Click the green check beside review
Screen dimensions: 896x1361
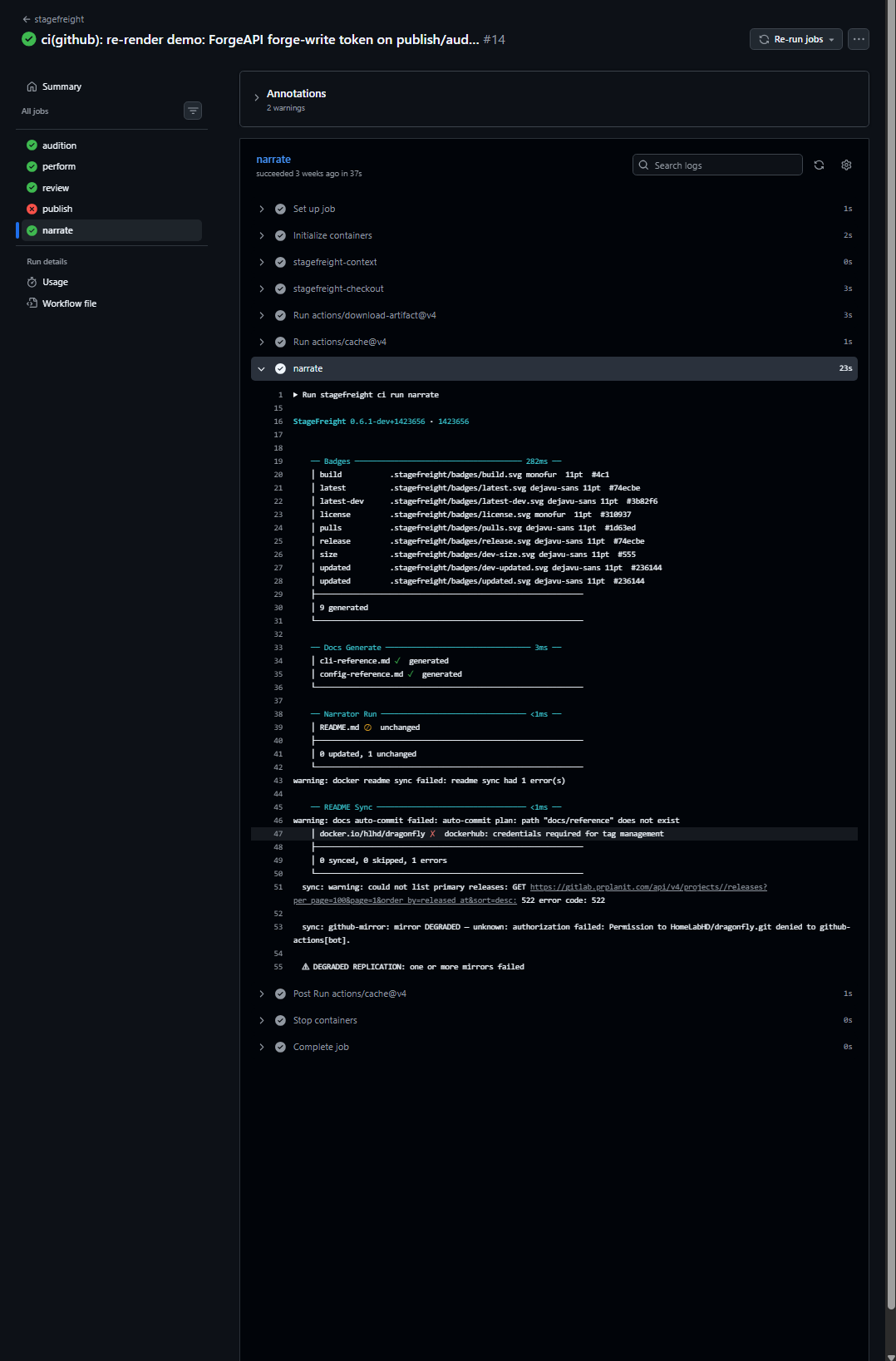pyautogui.click(x=32, y=188)
